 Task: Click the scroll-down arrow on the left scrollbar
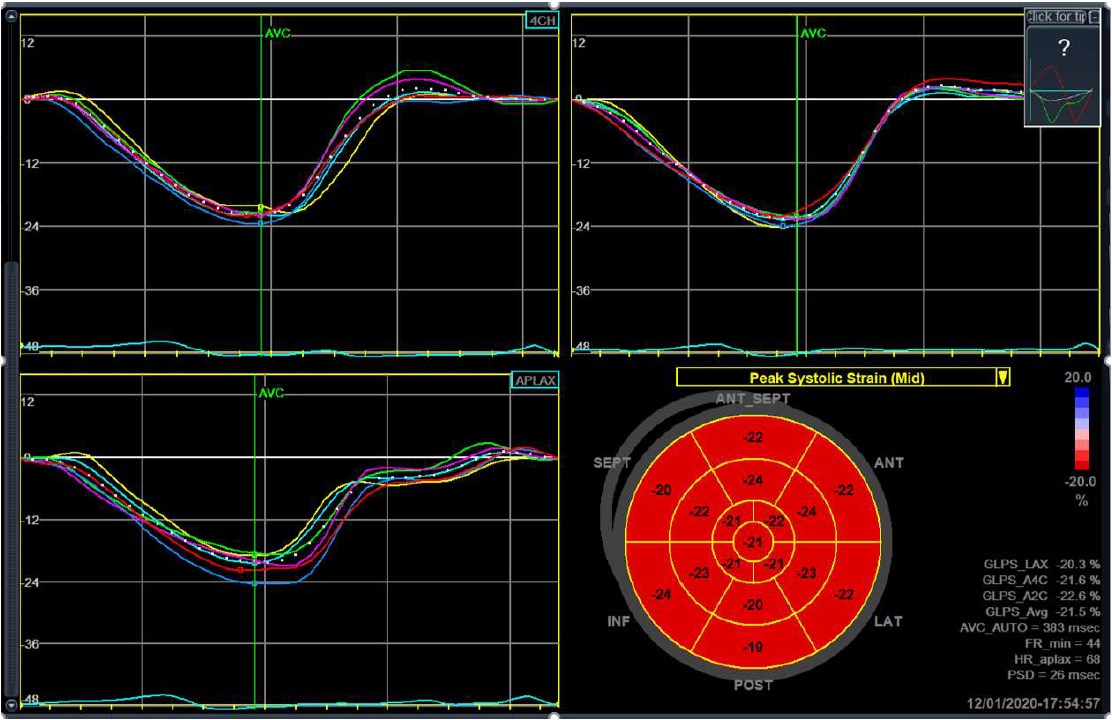point(10,705)
